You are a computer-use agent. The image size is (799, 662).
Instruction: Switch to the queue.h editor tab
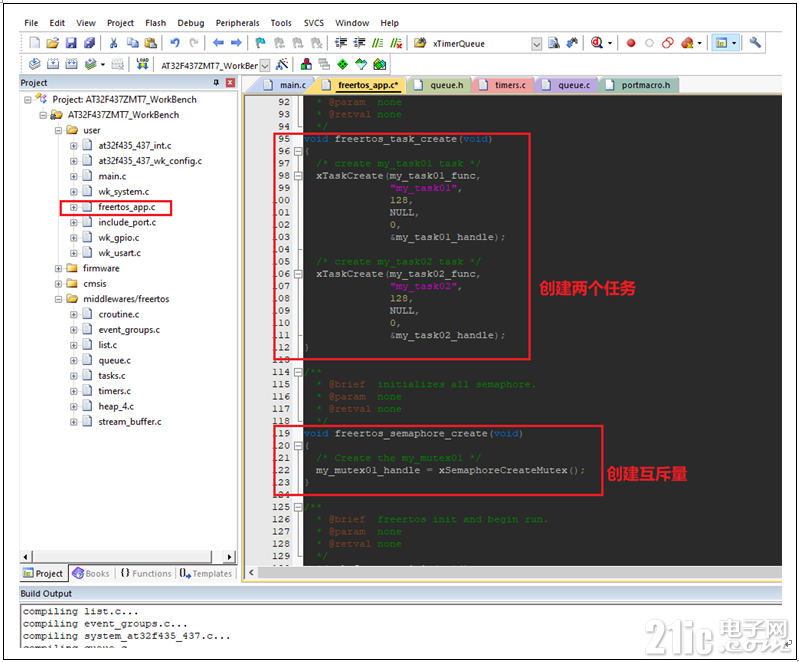tap(439, 85)
